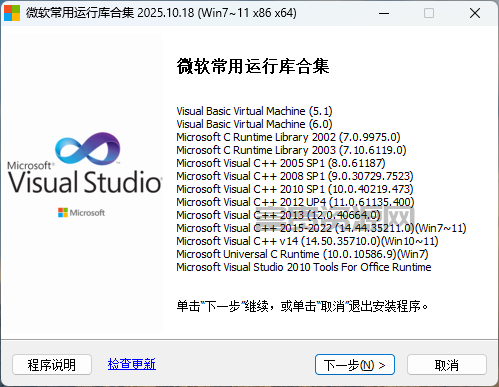
Task: Click Microsoft Visual C++ 2013 line
Action: [x=278, y=215]
